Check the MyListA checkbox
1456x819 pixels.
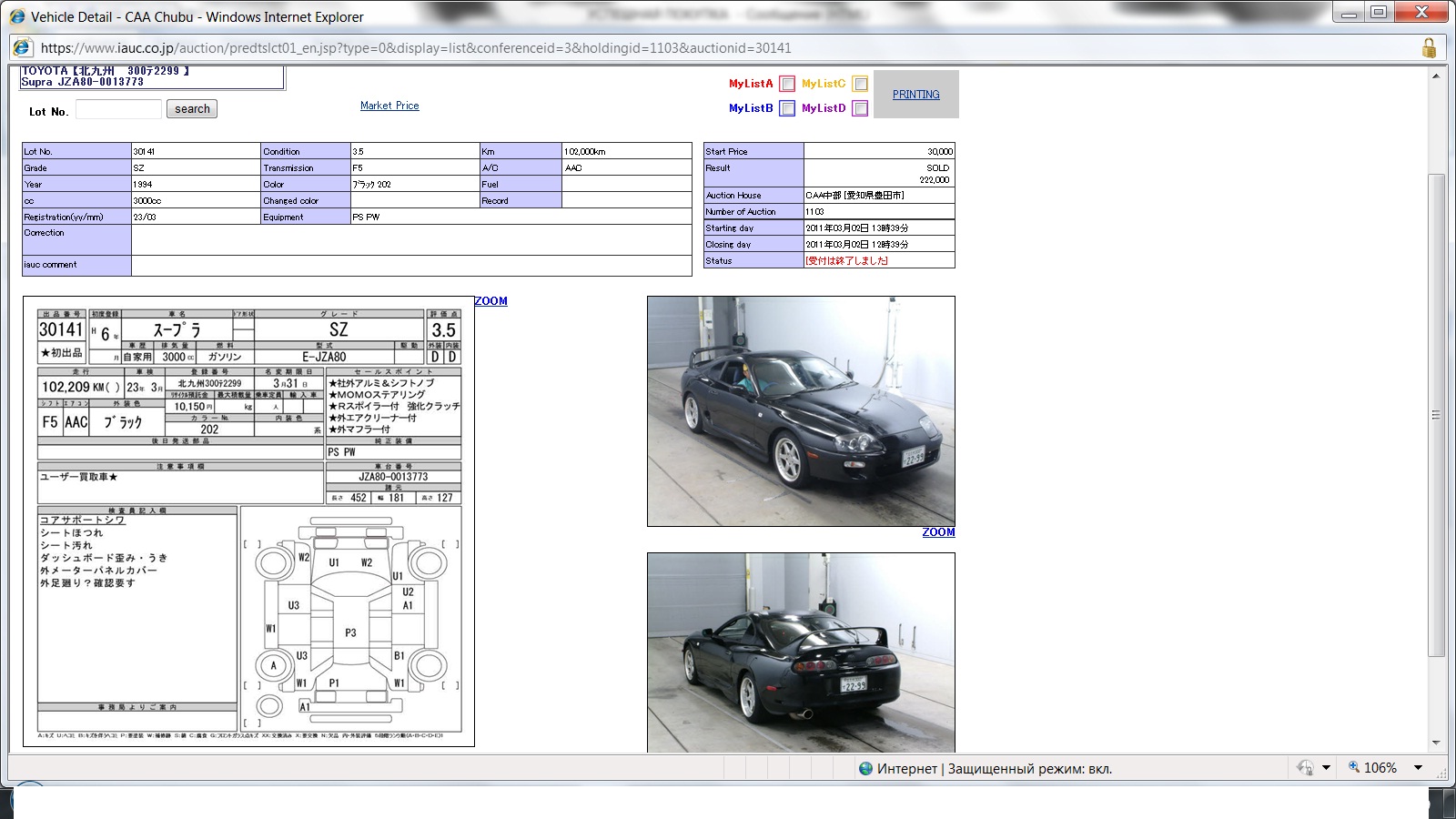point(787,84)
